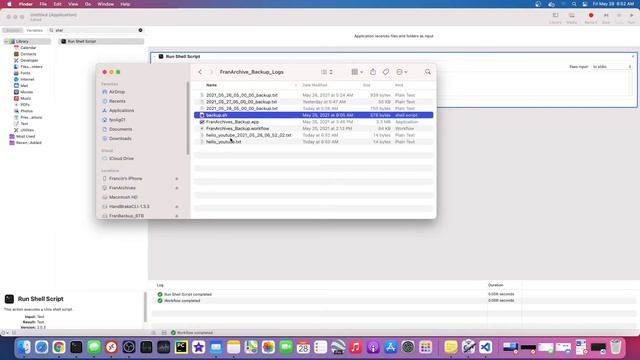Sort Finder list by Name column
This screenshot has height=360, width=640.
[x=211, y=85]
